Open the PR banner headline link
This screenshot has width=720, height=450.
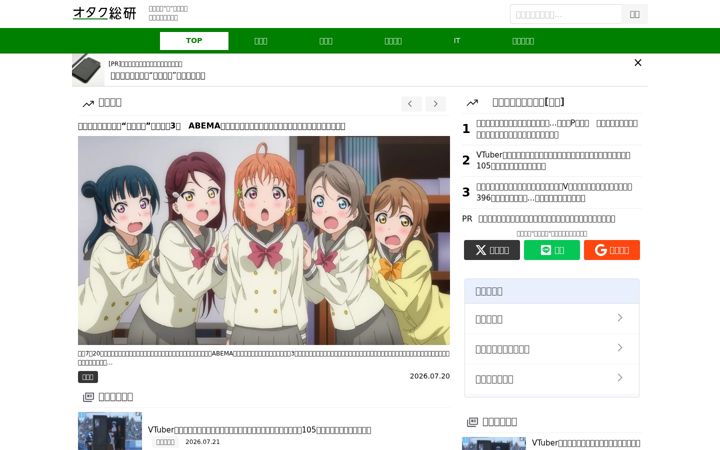click(x=158, y=76)
